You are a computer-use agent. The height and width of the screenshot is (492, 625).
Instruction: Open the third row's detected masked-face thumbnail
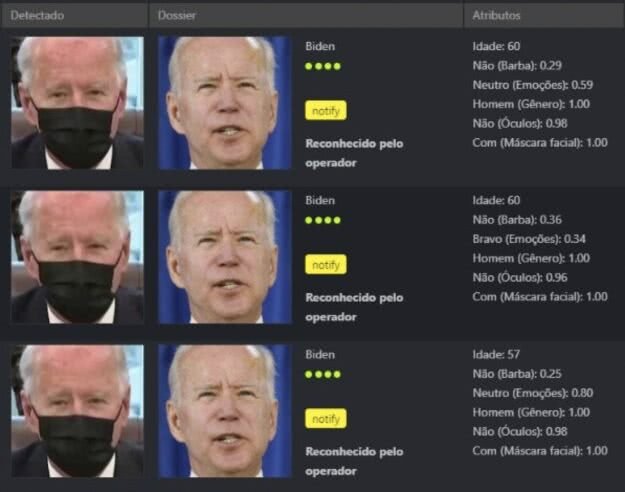click(x=77, y=411)
